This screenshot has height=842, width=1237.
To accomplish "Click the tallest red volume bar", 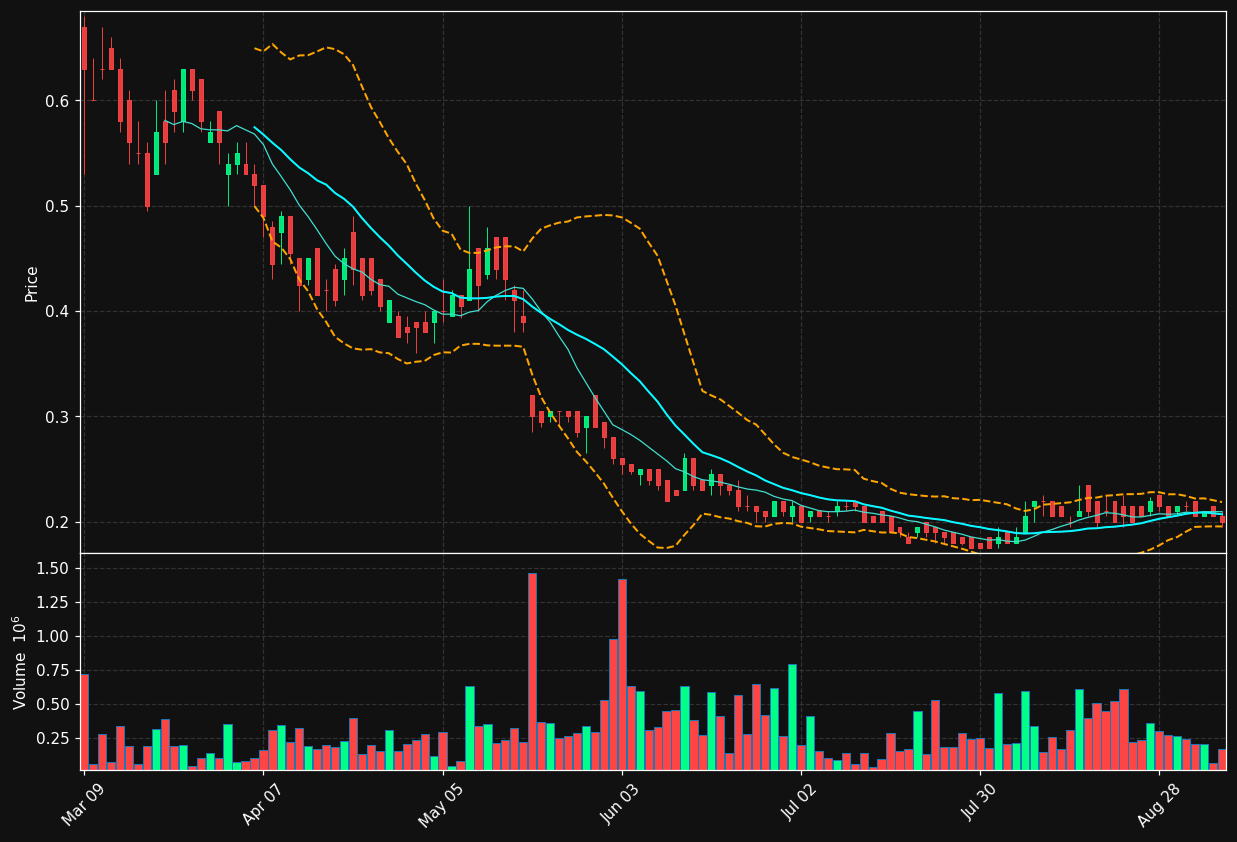I will pyautogui.click(x=532, y=671).
